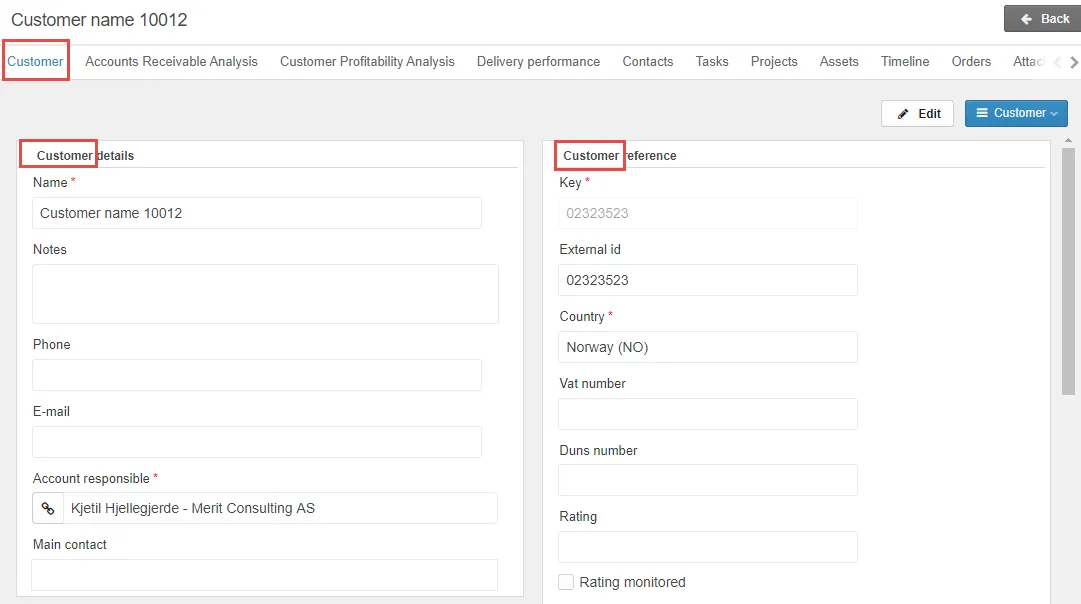Click the vertical scrollbar on the right
The width and height of the screenshot is (1081, 604).
(x=1068, y=270)
